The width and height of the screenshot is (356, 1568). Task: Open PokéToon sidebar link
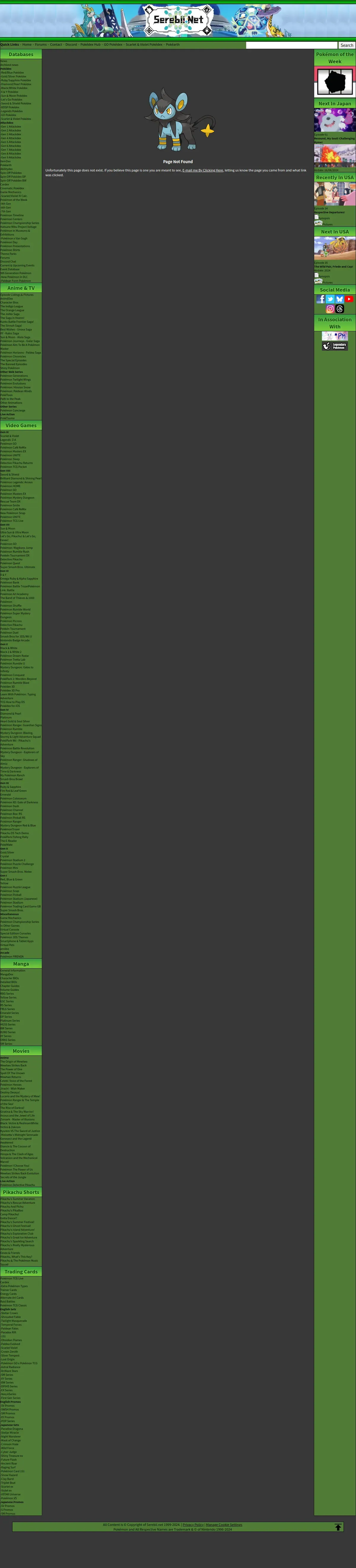coord(7,395)
